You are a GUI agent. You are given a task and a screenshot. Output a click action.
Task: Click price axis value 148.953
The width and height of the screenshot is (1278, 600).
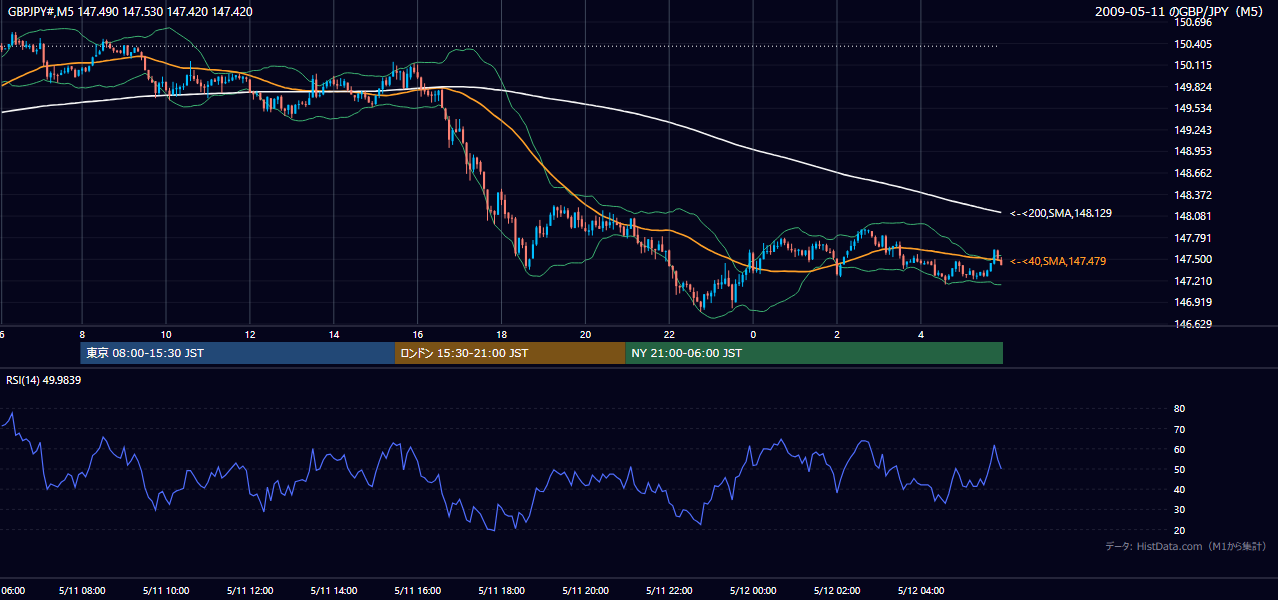pos(1192,152)
